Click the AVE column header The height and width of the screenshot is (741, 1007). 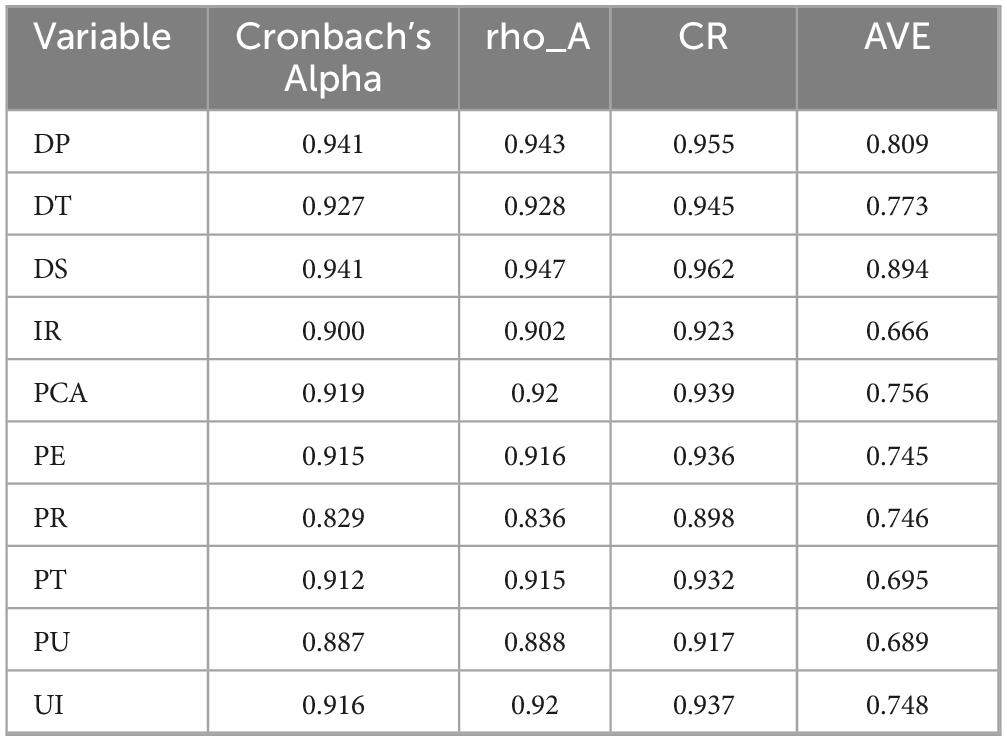(x=897, y=38)
